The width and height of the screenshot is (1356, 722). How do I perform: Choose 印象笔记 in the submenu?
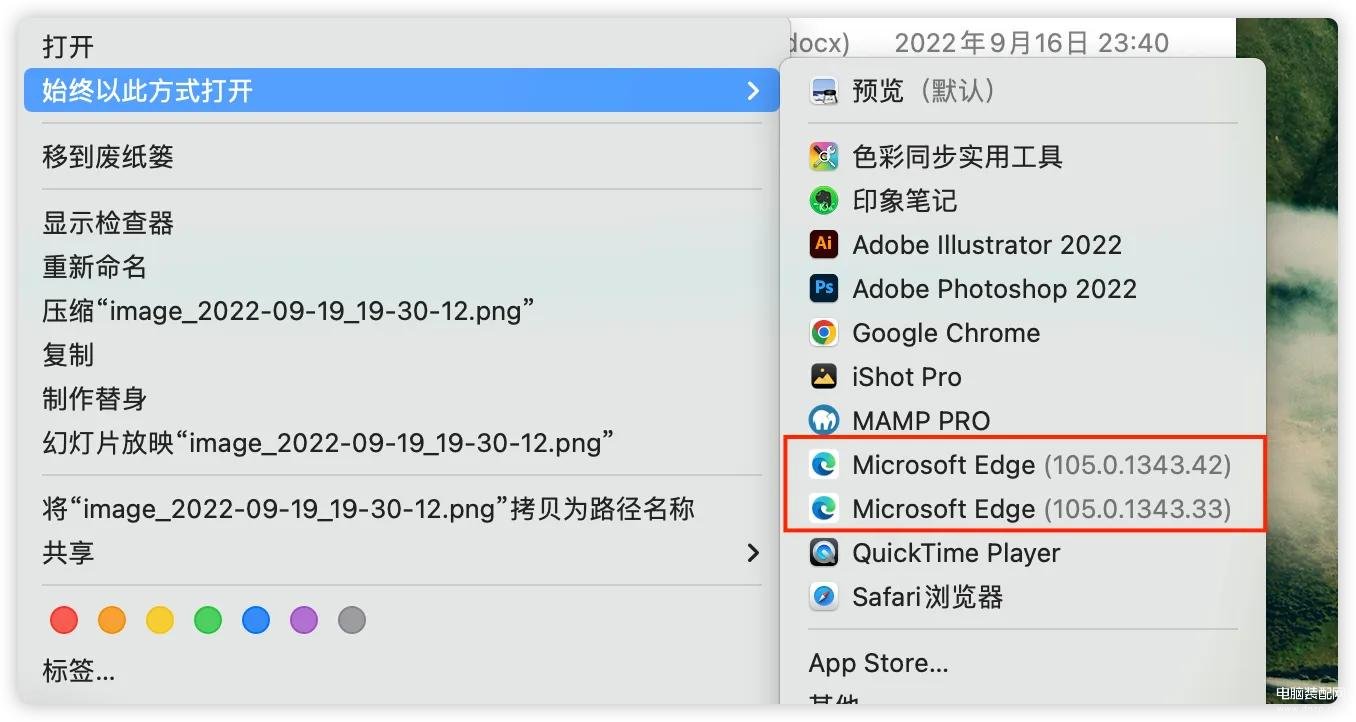[1023, 201]
